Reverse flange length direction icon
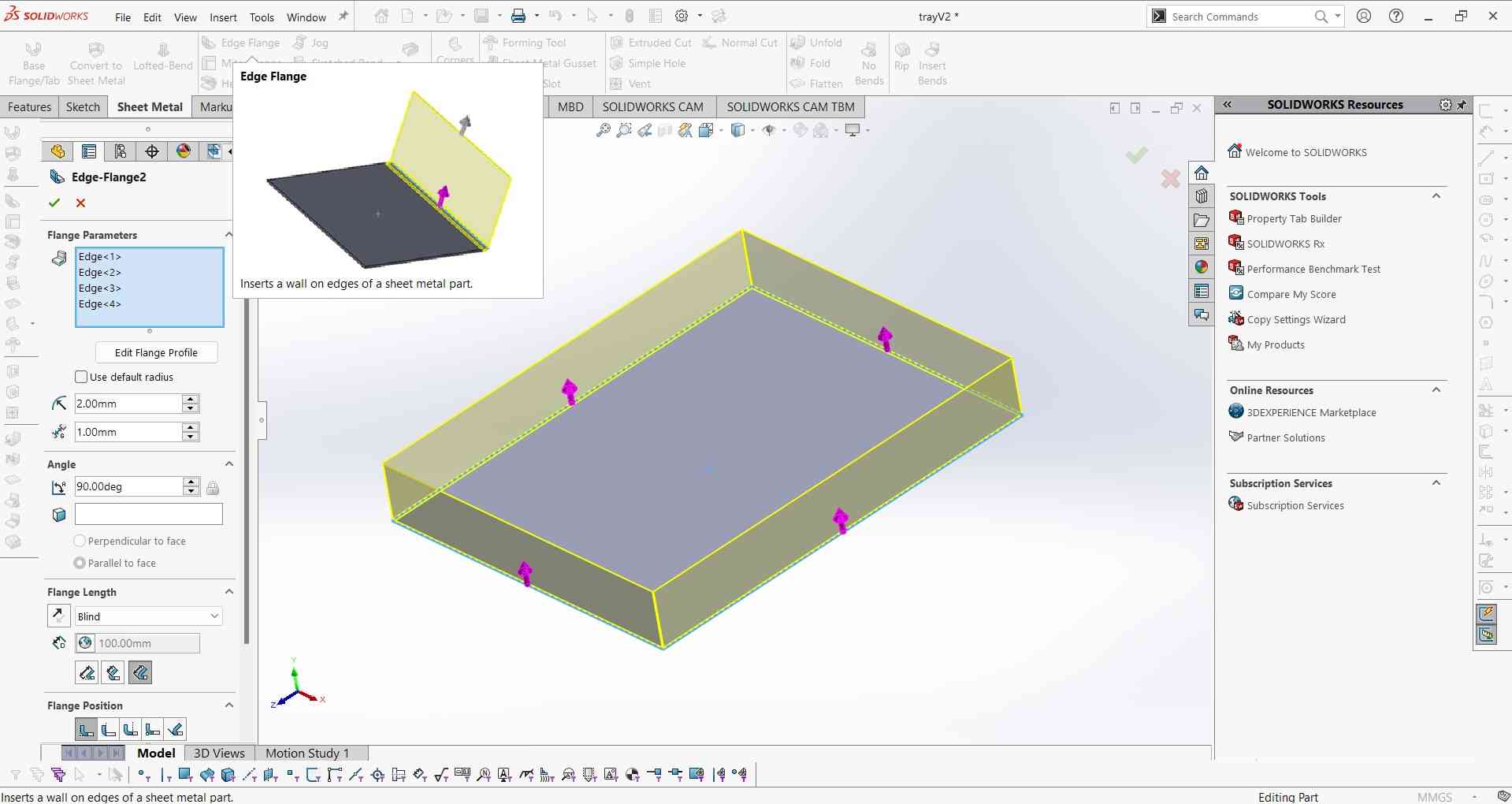 (58, 616)
